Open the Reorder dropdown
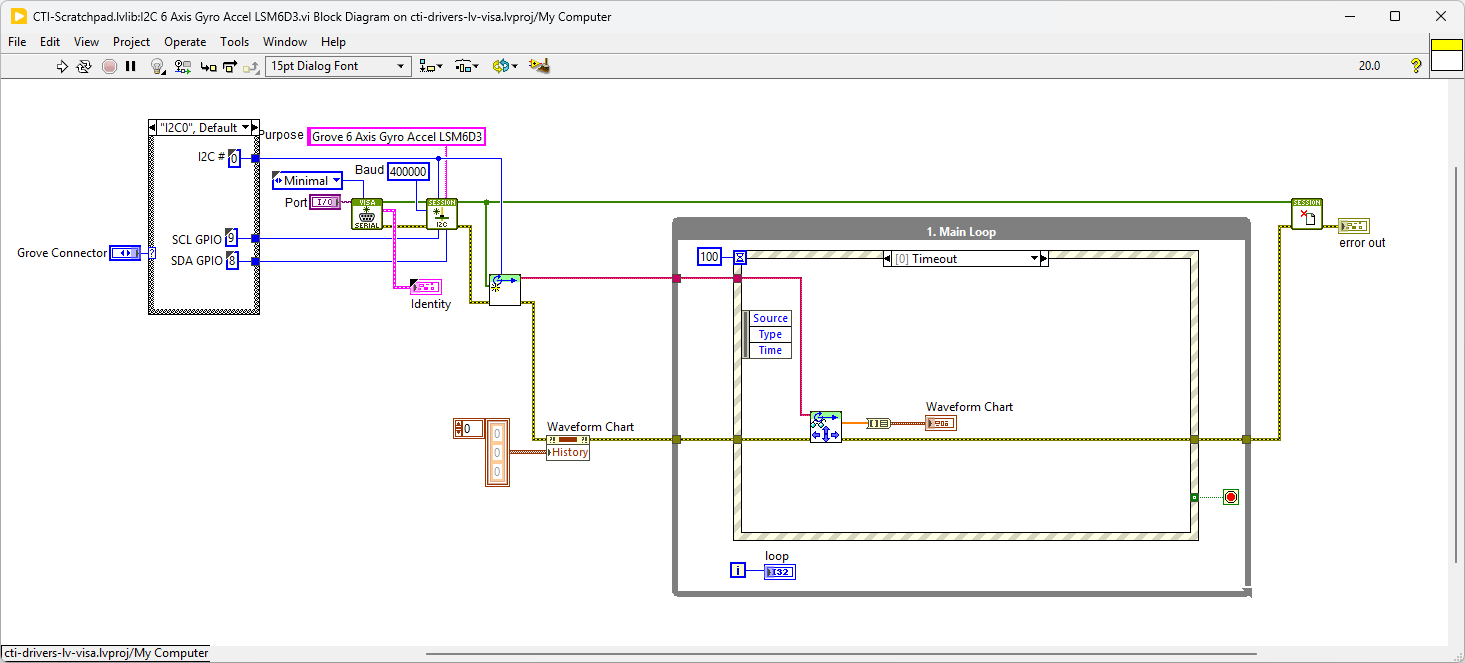This screenshot has height=663, width=1465. 505,66
